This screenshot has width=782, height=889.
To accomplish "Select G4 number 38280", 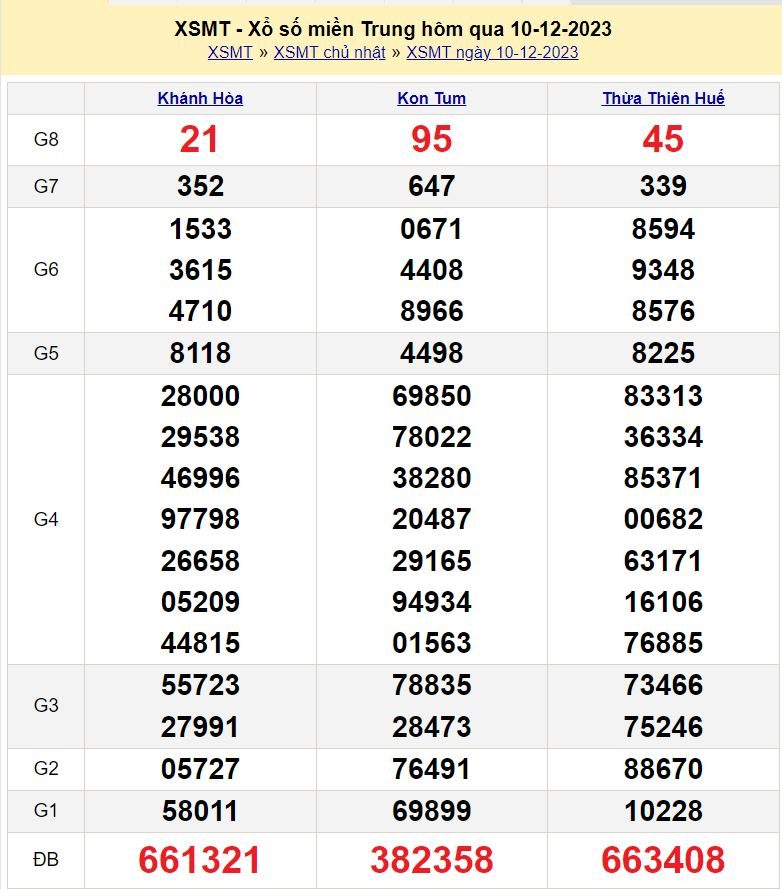I will pyautogui.click(x=432, y=477).
